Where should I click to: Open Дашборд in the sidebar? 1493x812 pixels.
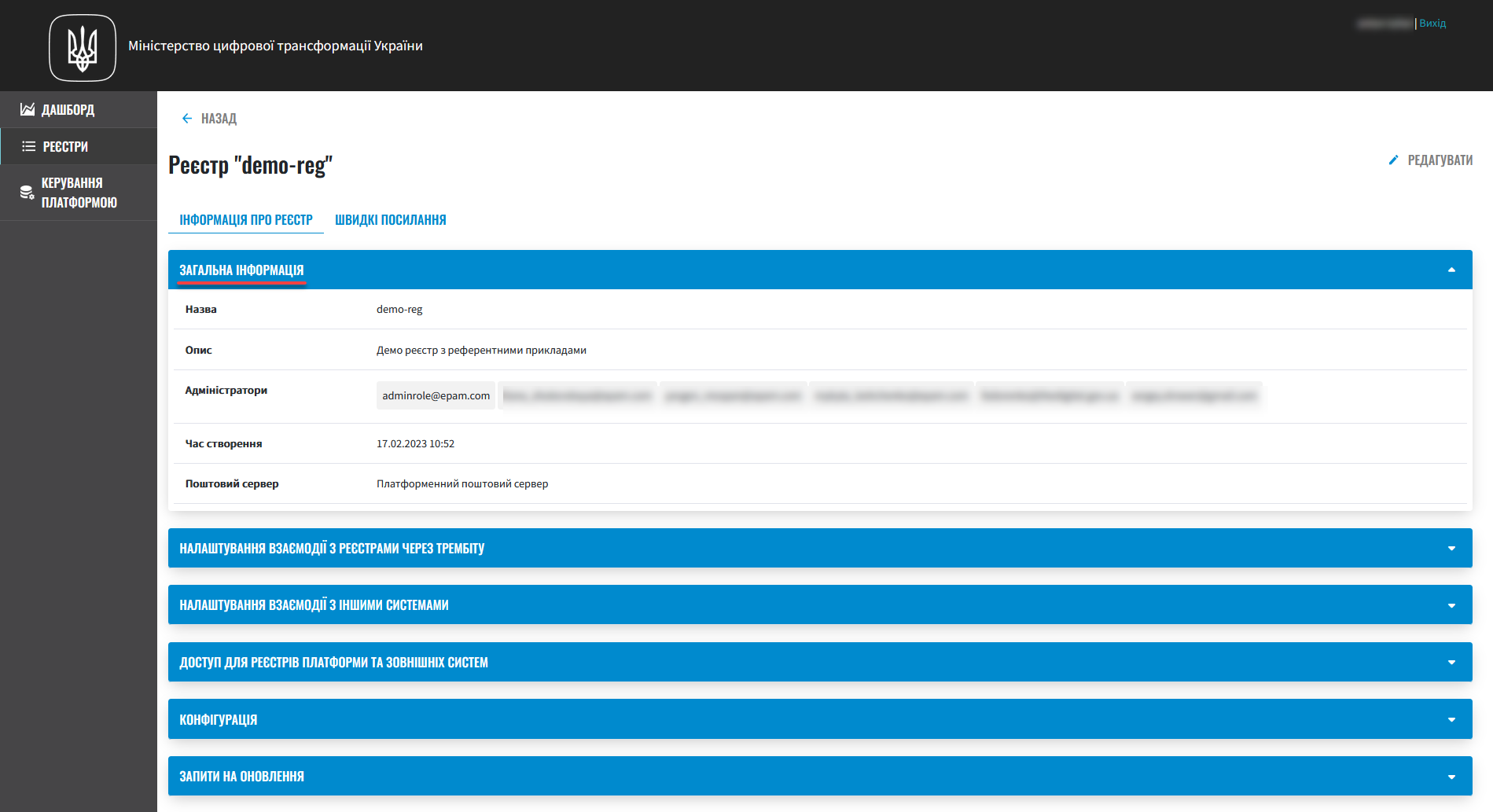coord(68,110)
